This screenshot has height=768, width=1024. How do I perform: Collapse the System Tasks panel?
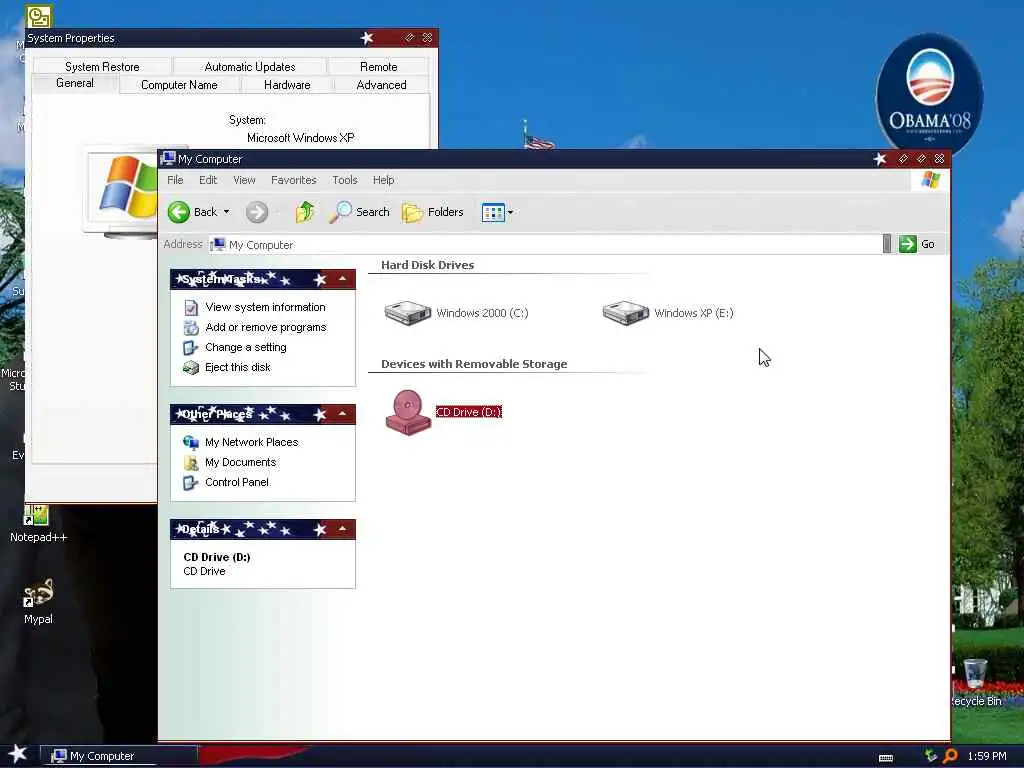[x=342, y=279]
